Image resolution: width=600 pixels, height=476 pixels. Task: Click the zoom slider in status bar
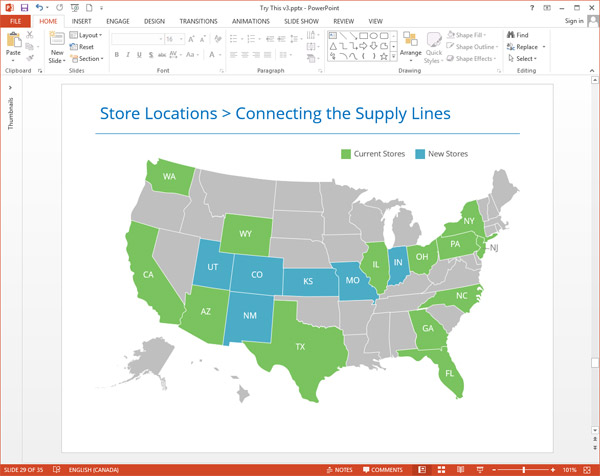click(523, 469)
